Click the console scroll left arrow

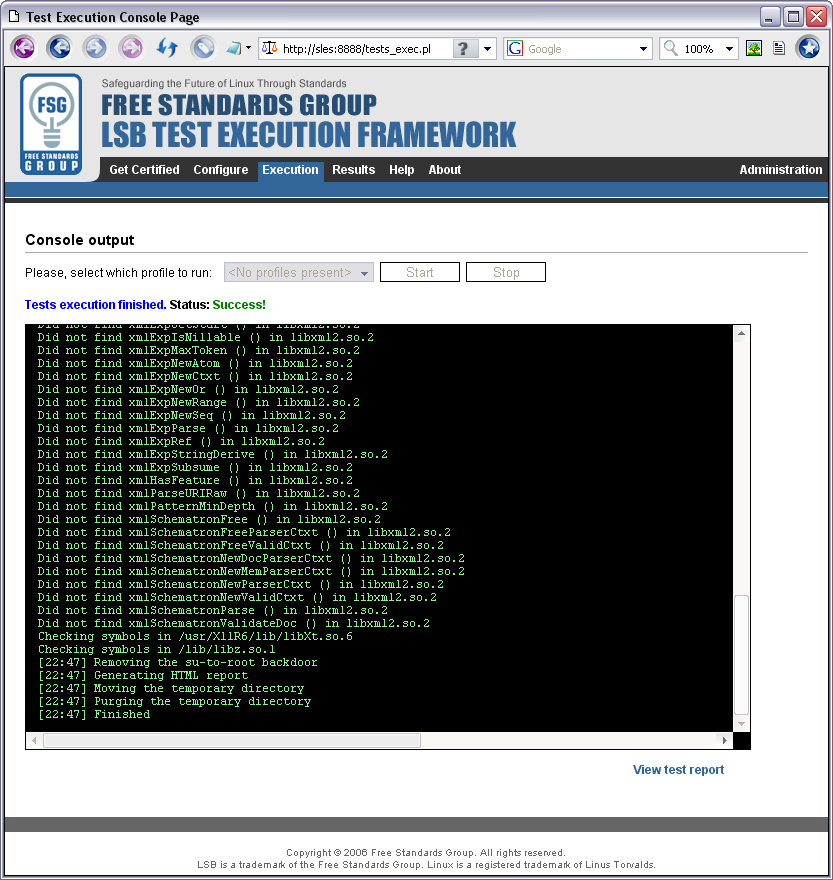[34, 740]
